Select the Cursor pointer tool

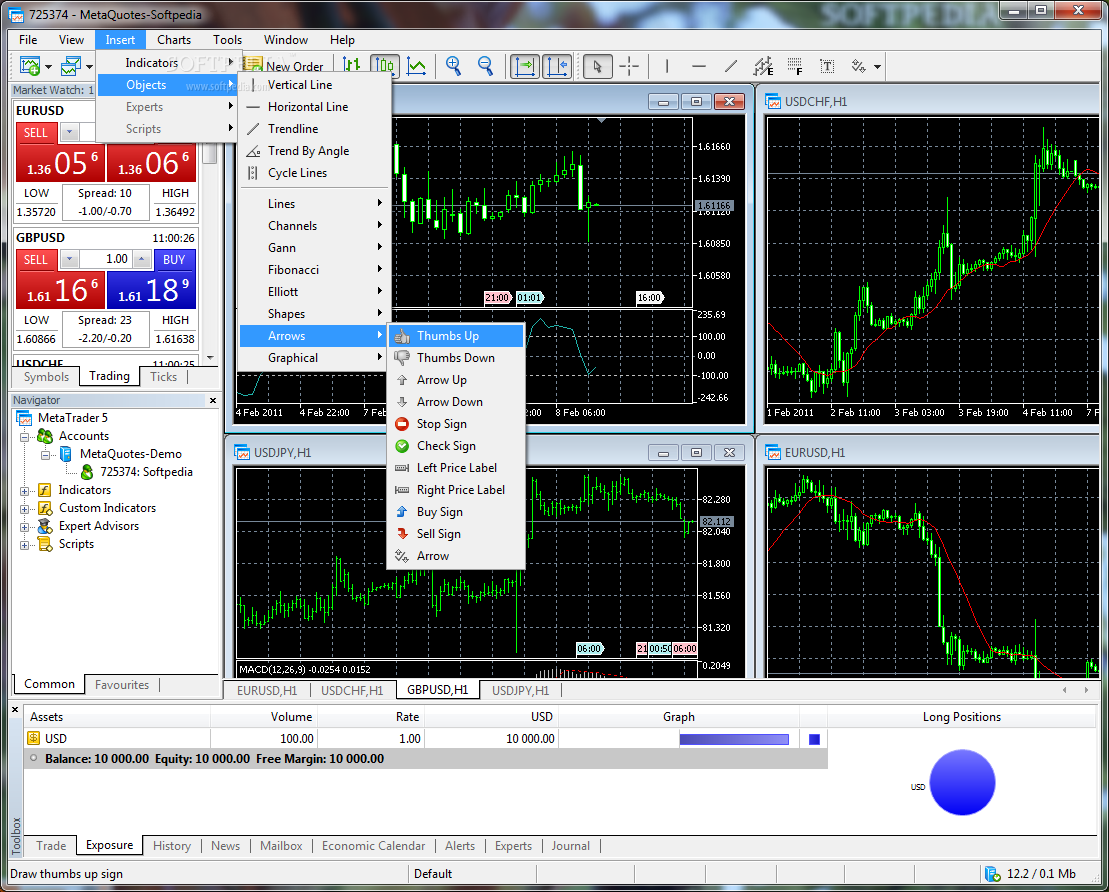click(598, 66)
